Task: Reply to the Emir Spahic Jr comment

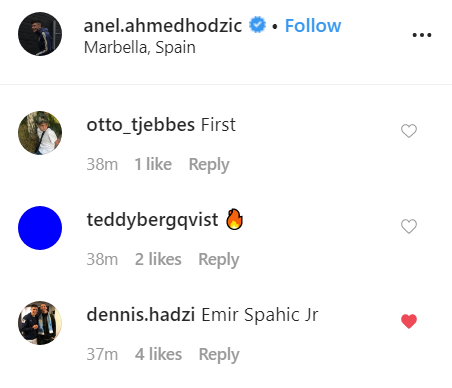Action: [x=219, y=355]
